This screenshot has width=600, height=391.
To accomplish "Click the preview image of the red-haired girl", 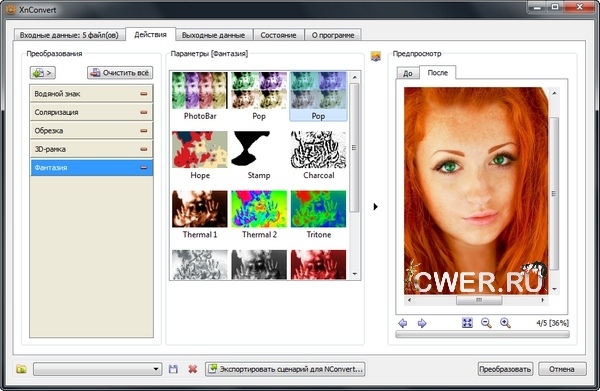I will point(476,191).
